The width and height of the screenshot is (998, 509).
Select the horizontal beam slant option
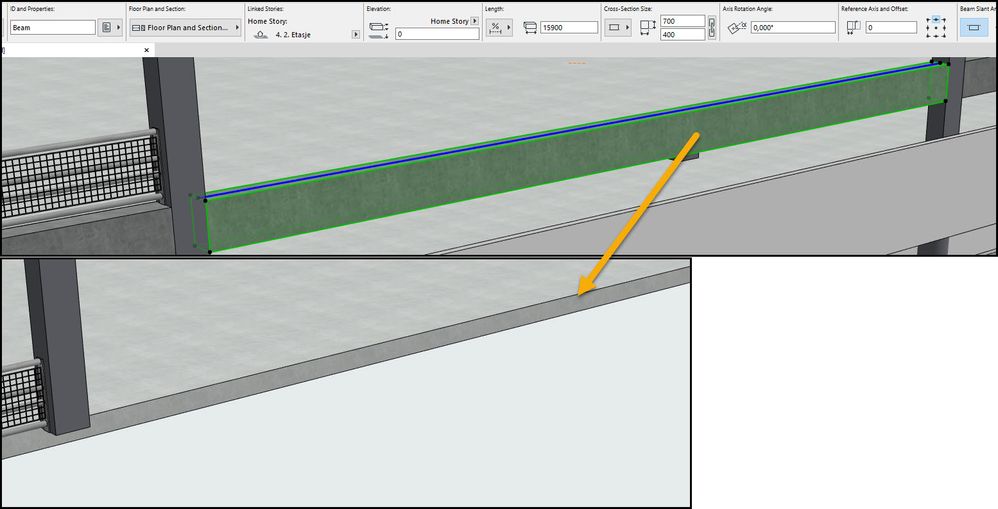(x=974, y=27)
